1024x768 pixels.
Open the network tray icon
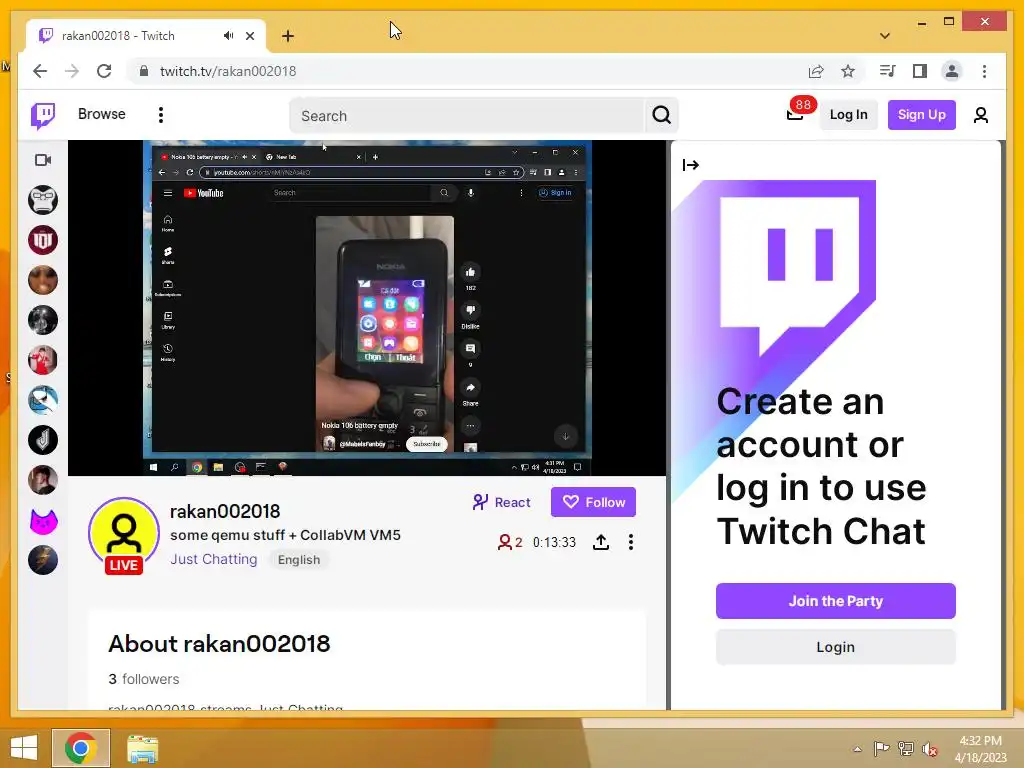pyautogui.click(x=905, y=749)
